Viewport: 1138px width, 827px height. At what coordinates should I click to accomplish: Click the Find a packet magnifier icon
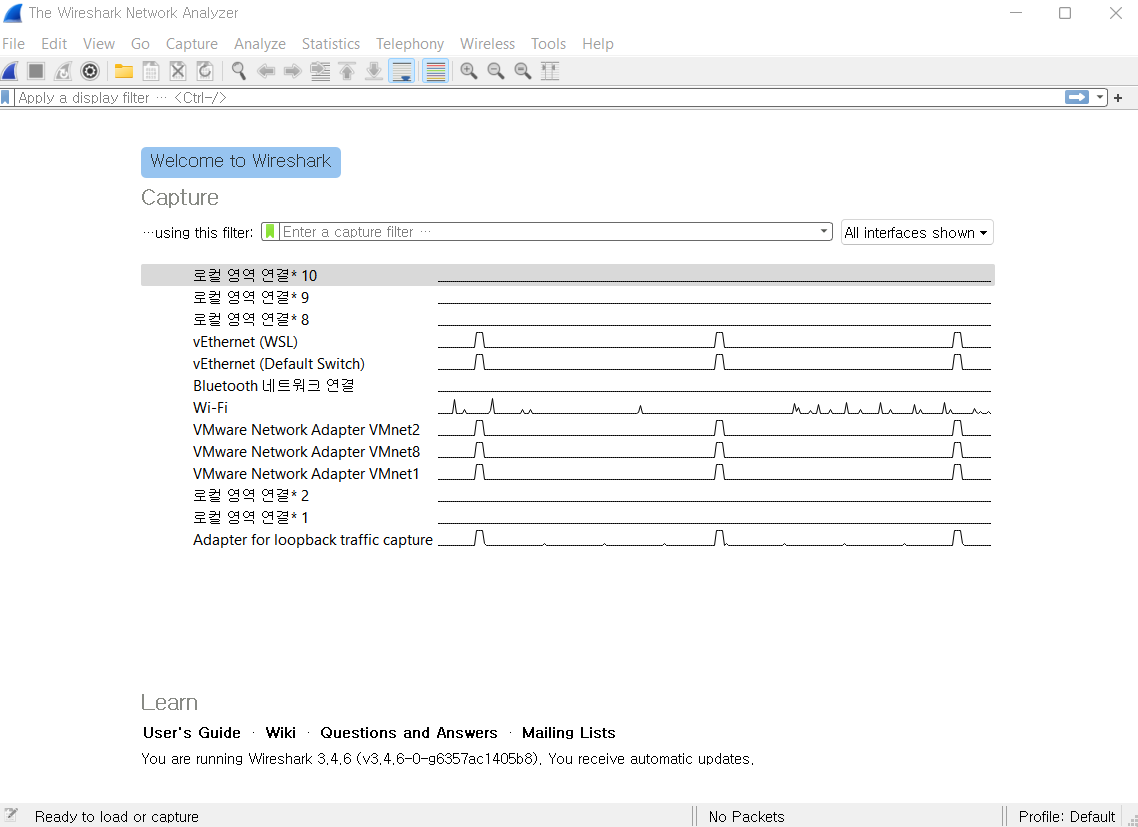click(239, 71)
